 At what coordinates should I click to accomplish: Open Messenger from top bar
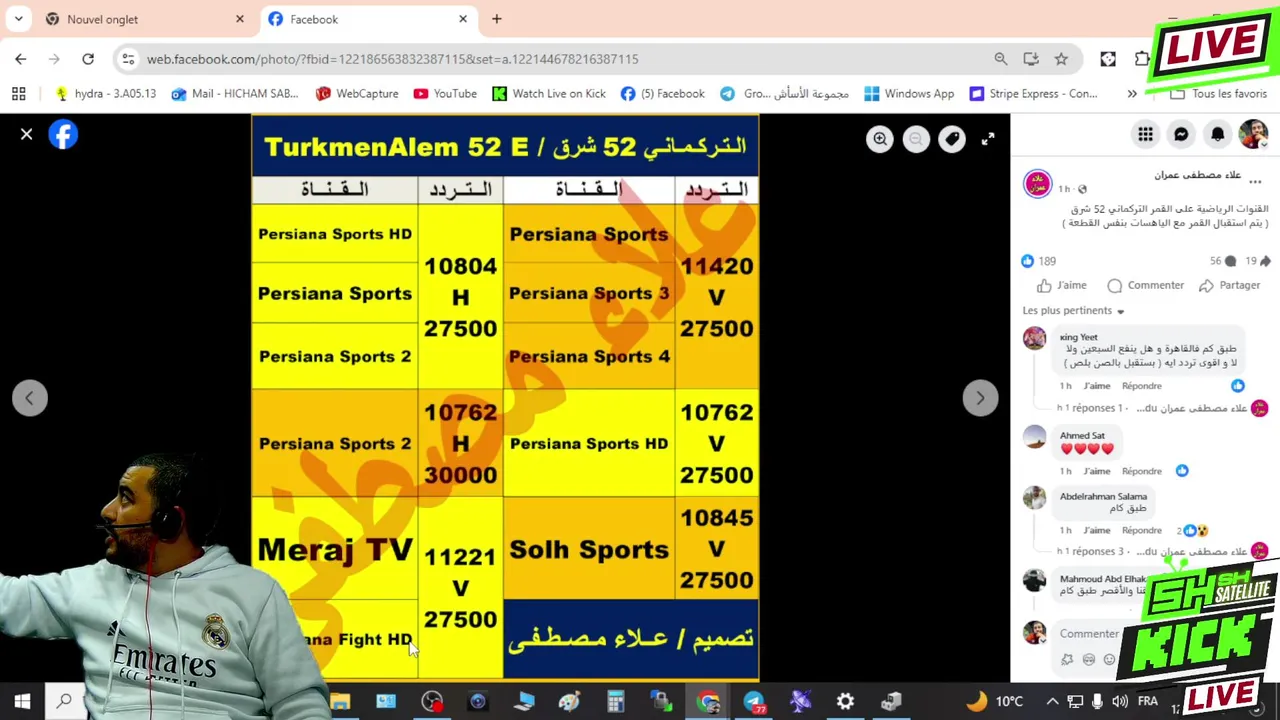coord(1181,134)
